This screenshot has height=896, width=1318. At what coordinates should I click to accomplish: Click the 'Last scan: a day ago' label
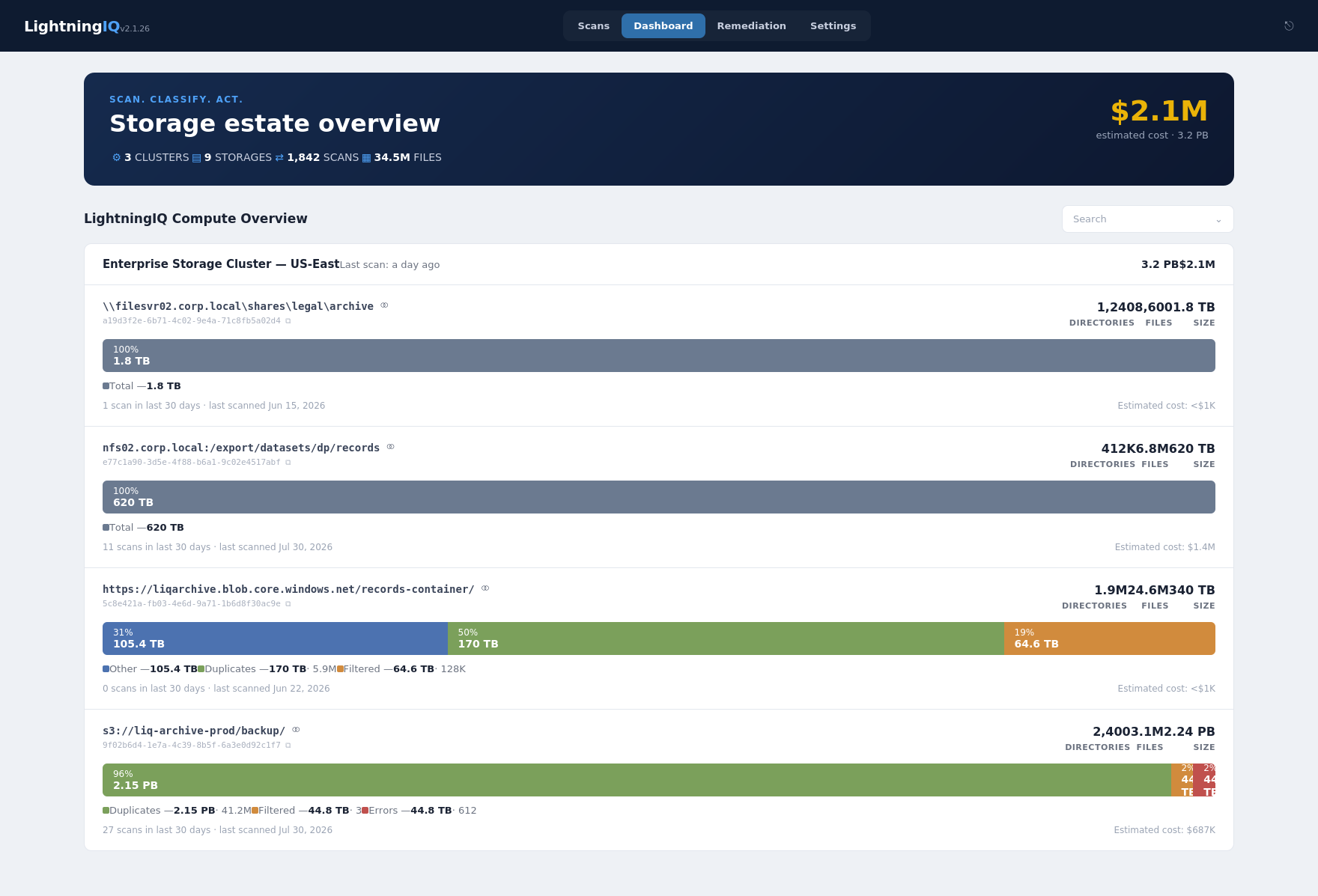[x=390, y=265]
